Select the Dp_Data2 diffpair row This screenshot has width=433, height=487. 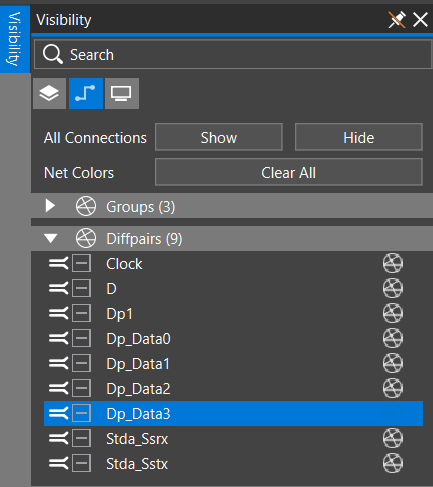click(x=233, y=389)
